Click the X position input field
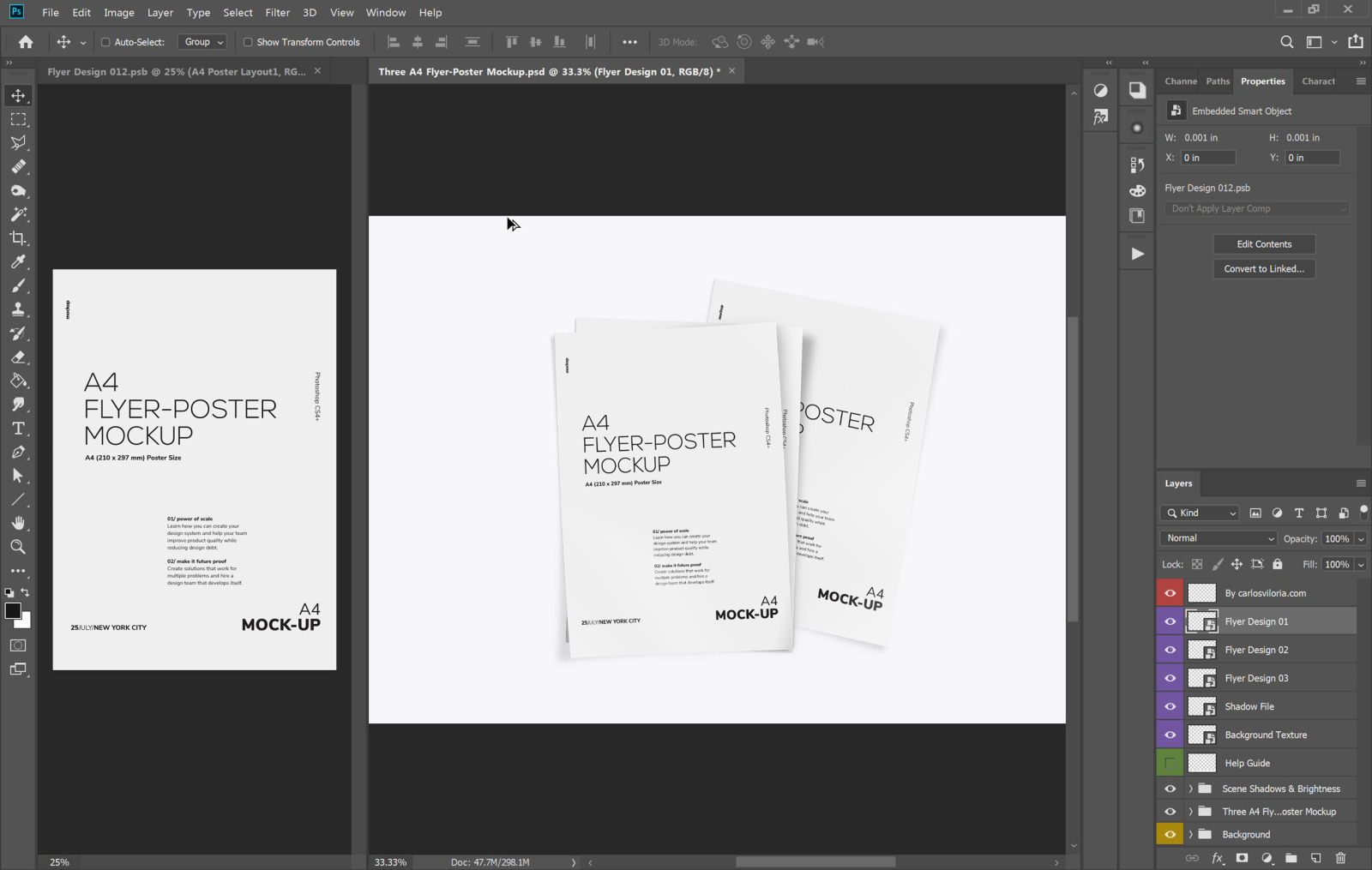 click(x=1208, y=158)
